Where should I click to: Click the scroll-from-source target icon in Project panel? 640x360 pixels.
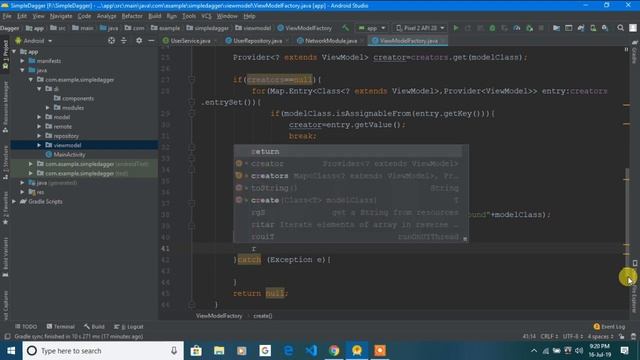[x=111, y=41]
